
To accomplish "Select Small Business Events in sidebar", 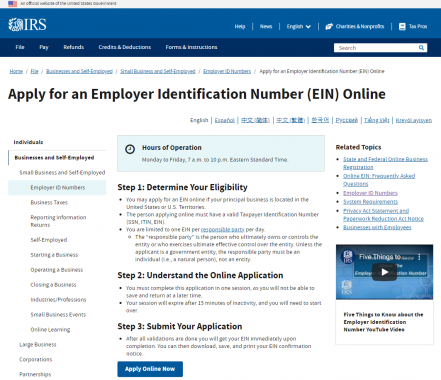I will point(58,315).
